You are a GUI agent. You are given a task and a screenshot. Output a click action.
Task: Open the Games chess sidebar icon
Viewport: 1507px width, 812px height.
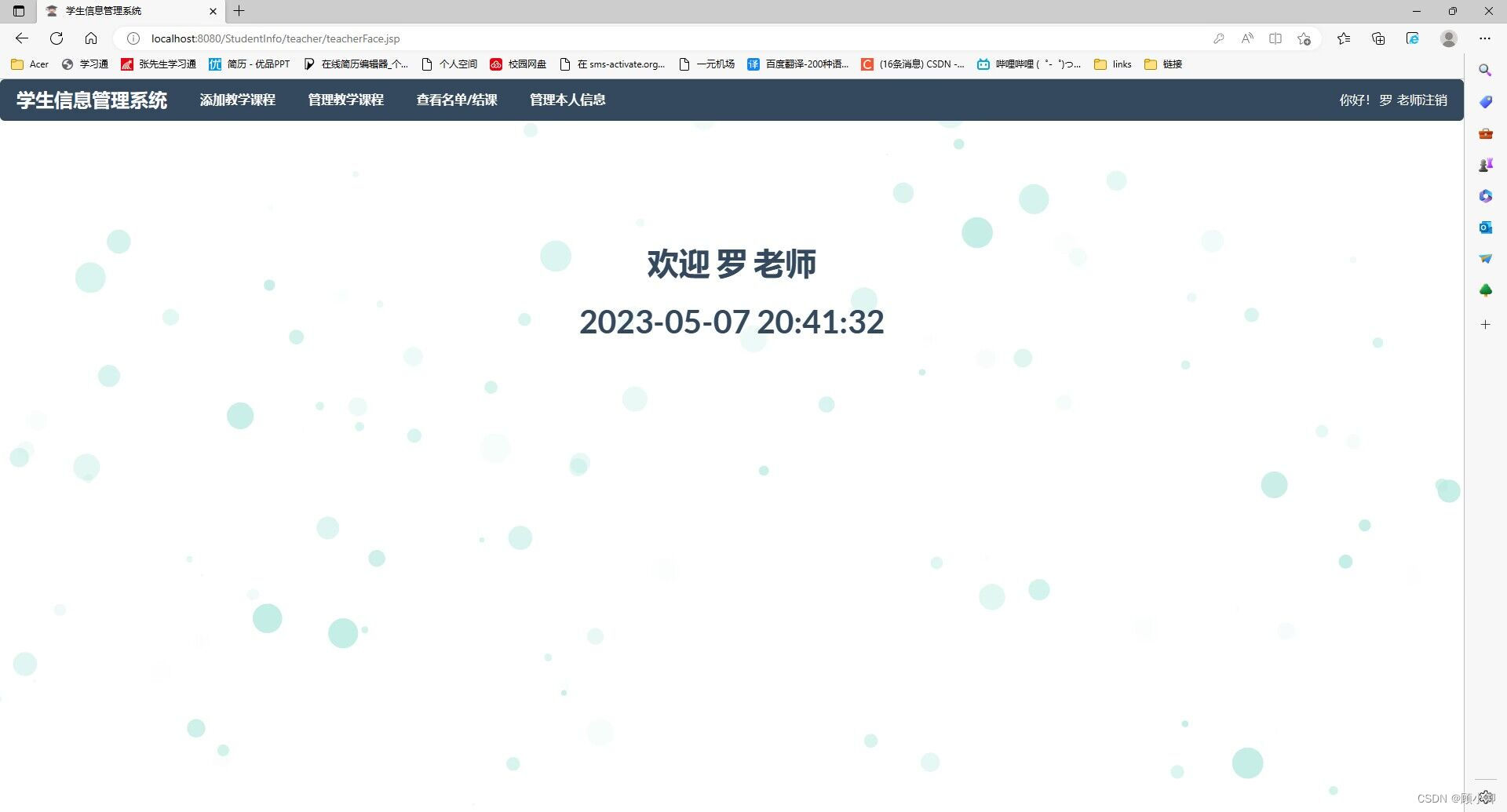tap(1486, 164)
